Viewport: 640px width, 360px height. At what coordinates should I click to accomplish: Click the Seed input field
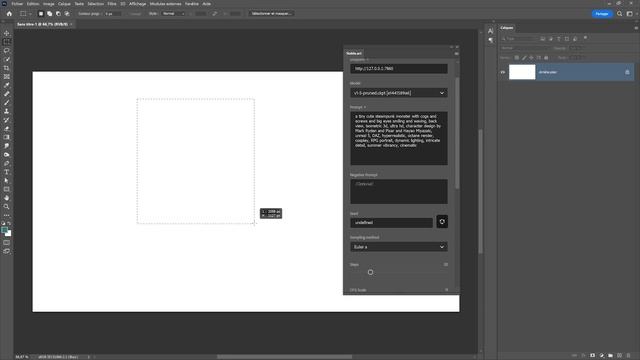[x=391, y=222]
